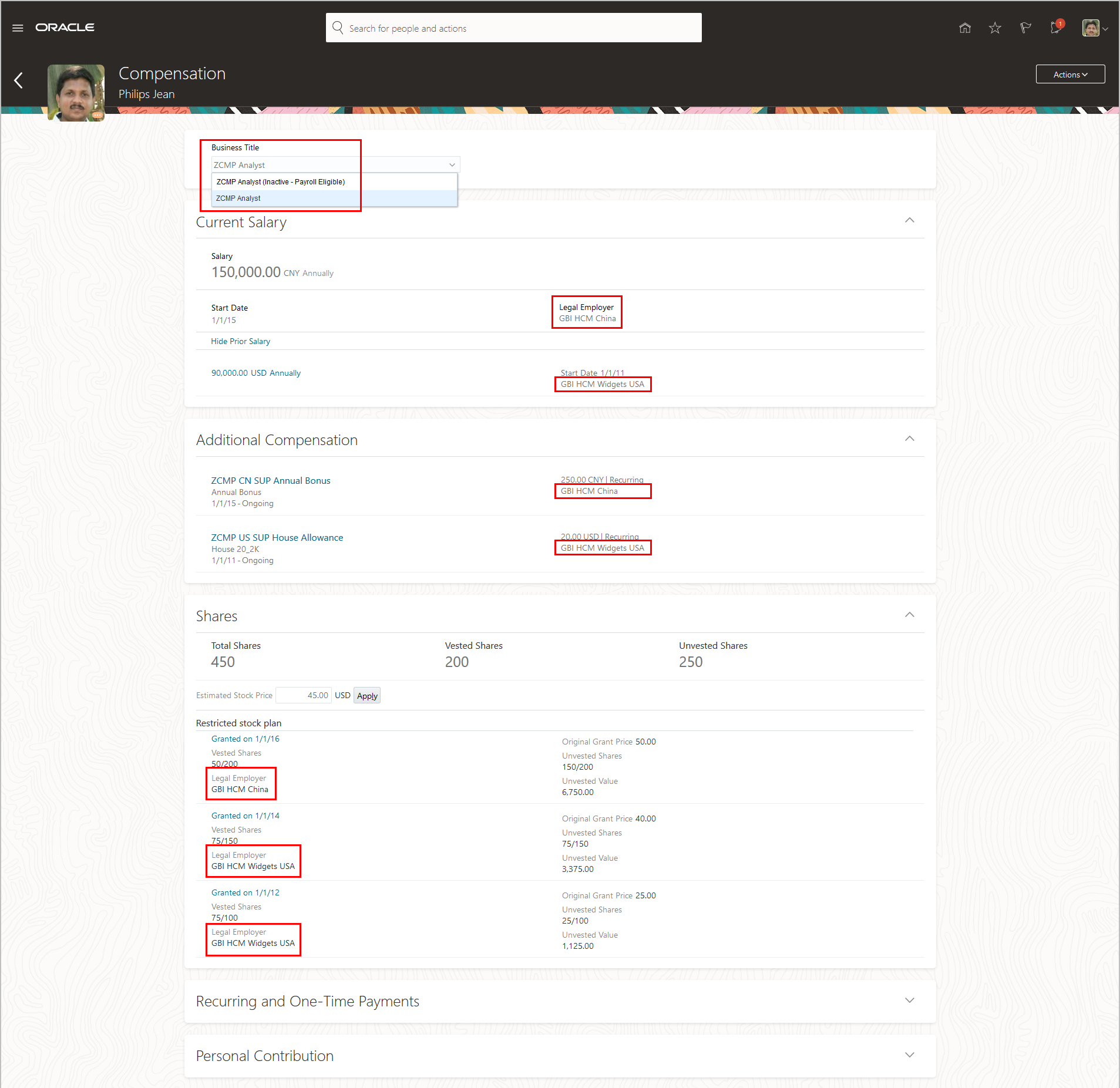Click the Start Date value 1/1/15
1120x1088 pixels.
click(224, 320)
